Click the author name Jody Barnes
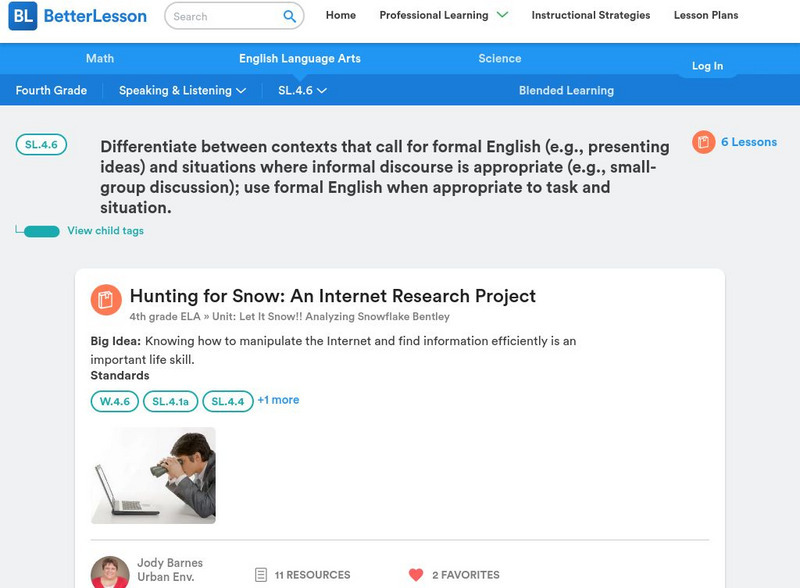 pos(170,562)
